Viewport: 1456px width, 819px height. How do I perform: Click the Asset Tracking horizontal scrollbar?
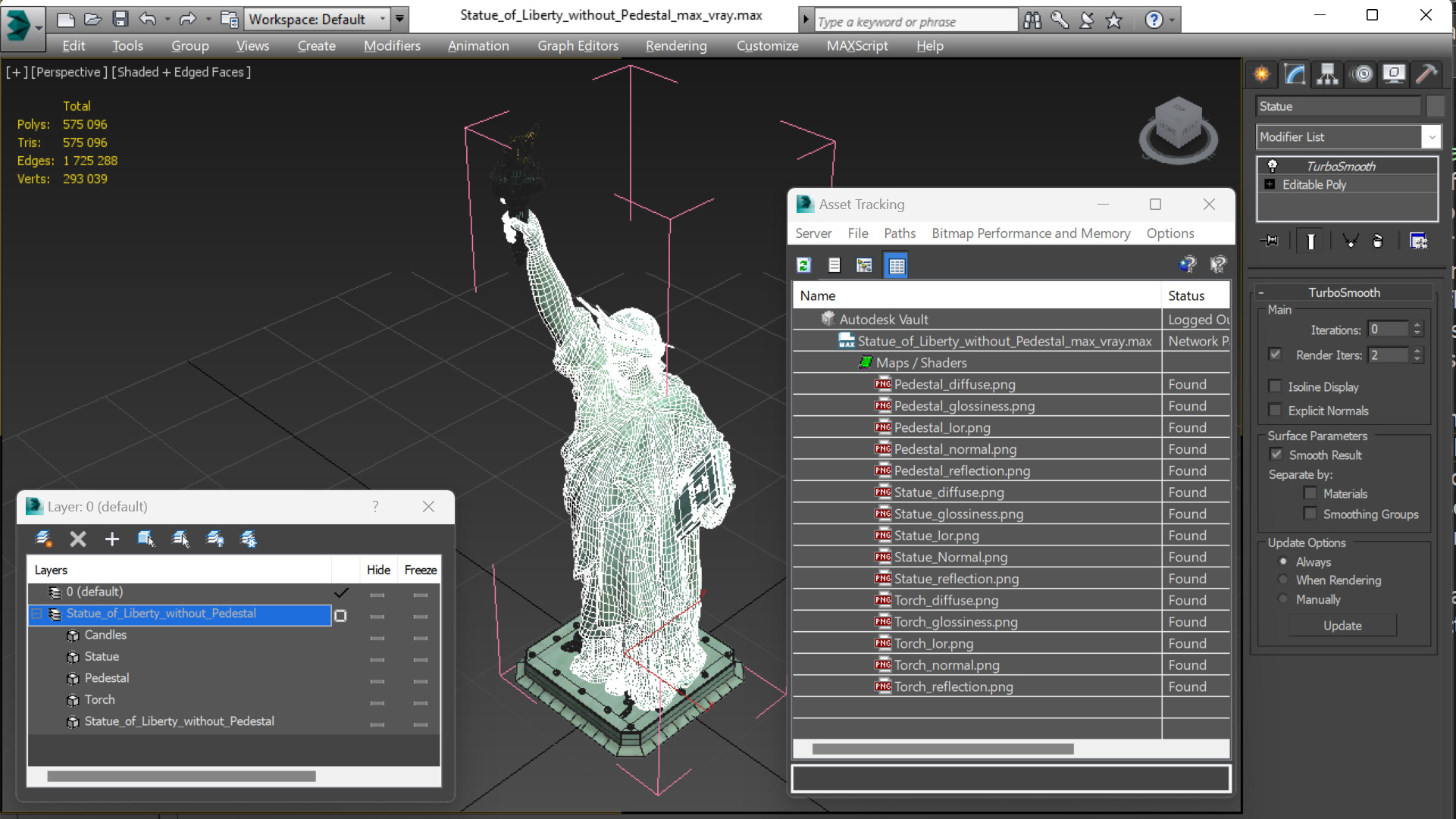coord(943,749)
